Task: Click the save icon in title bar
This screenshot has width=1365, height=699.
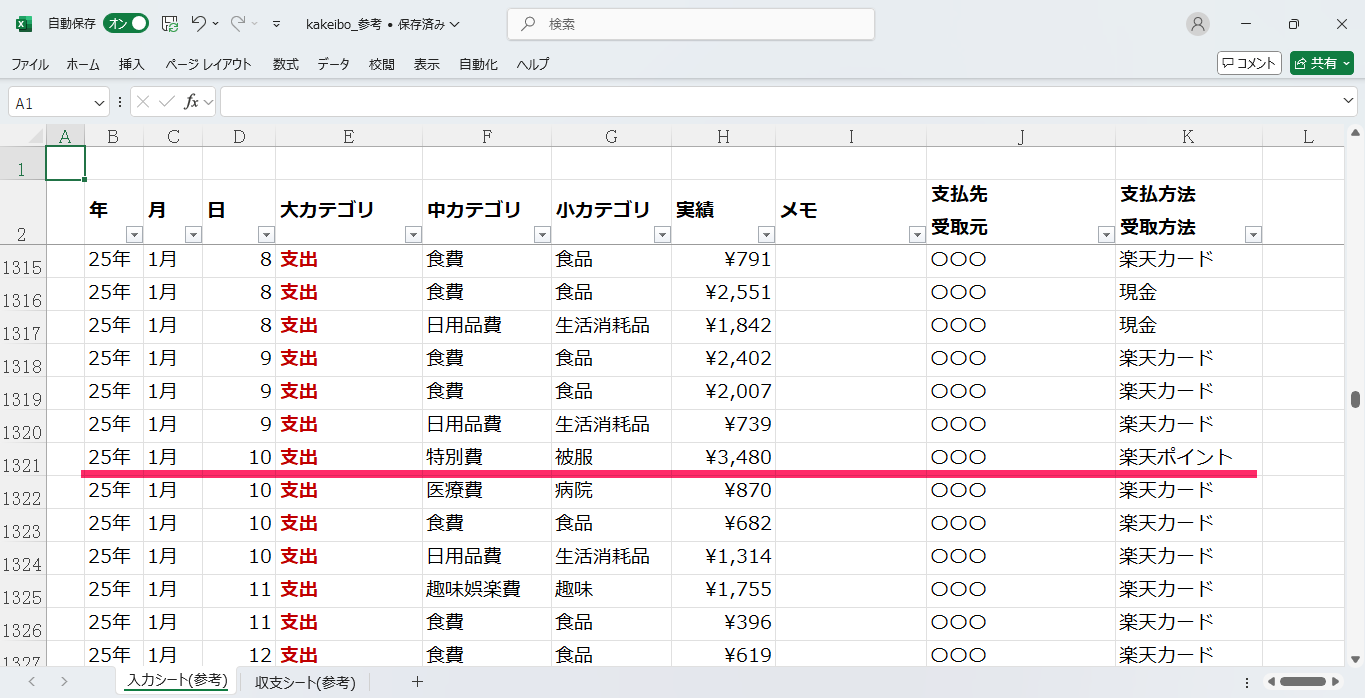Action: 170,23
